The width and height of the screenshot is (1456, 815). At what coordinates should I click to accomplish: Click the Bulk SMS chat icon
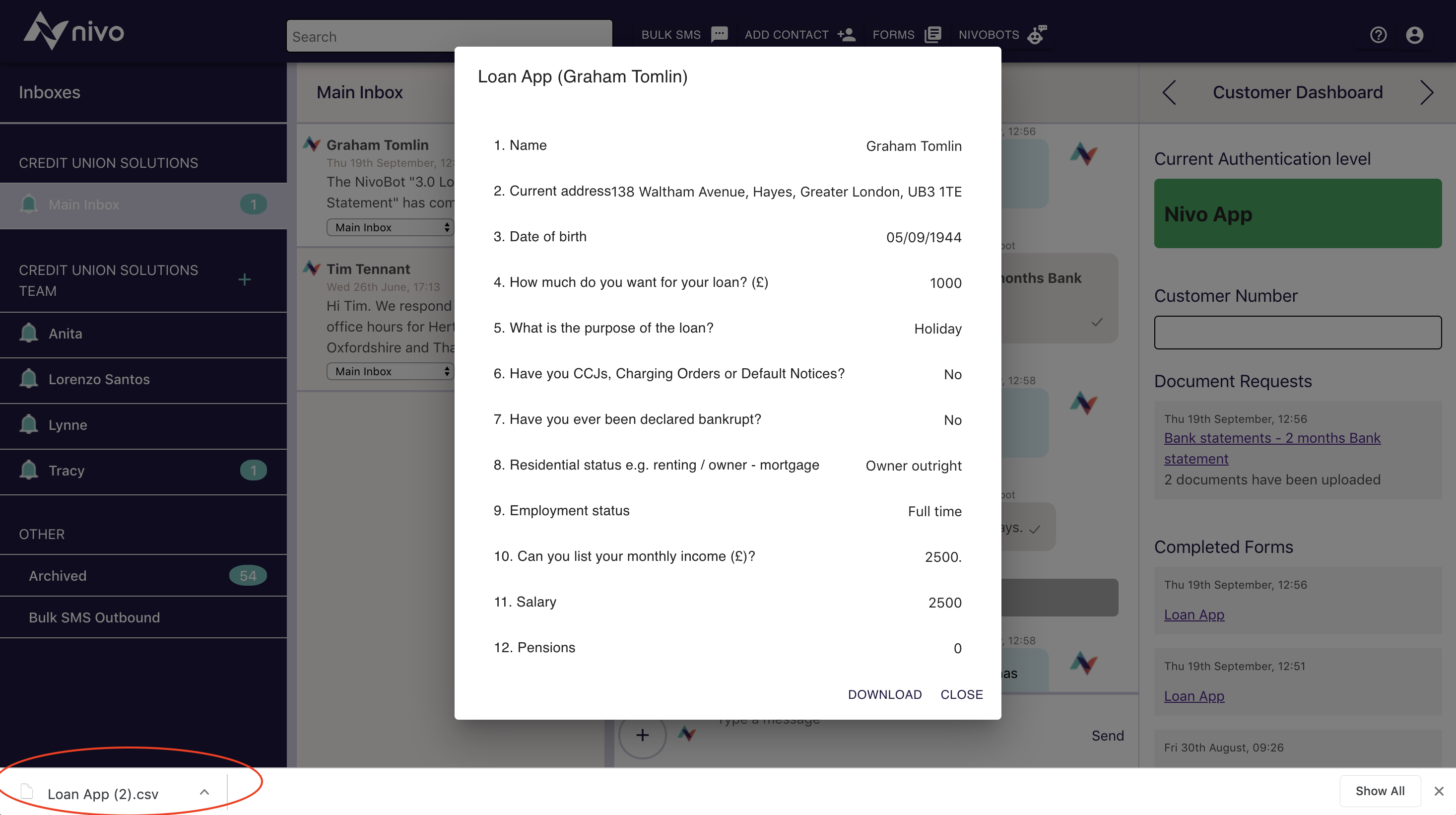(x=719, y=34)
